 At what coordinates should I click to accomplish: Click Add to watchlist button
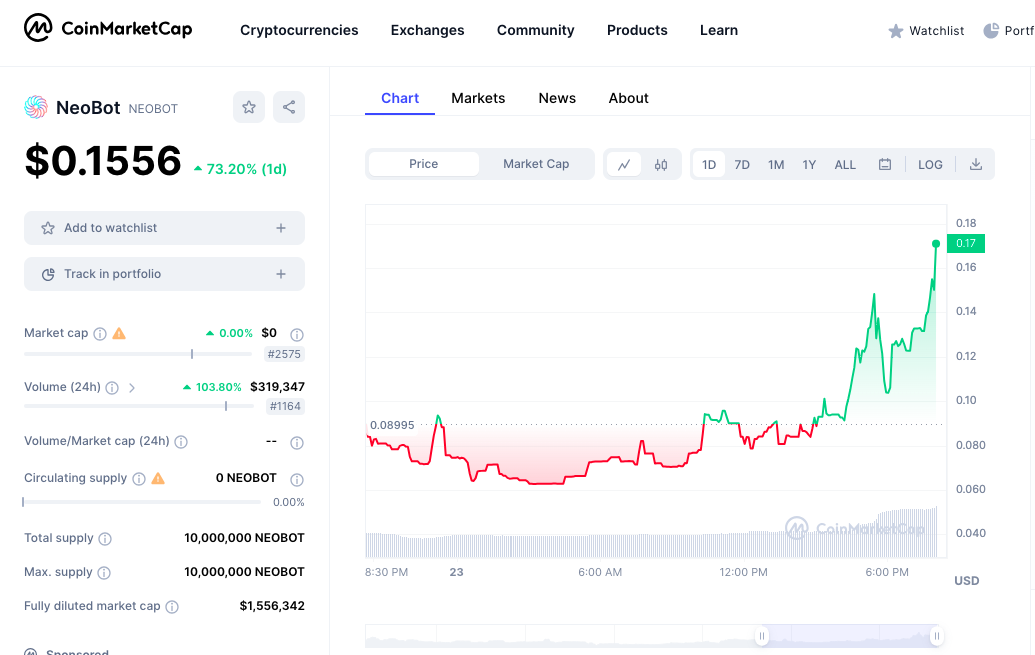pos(164,228)
